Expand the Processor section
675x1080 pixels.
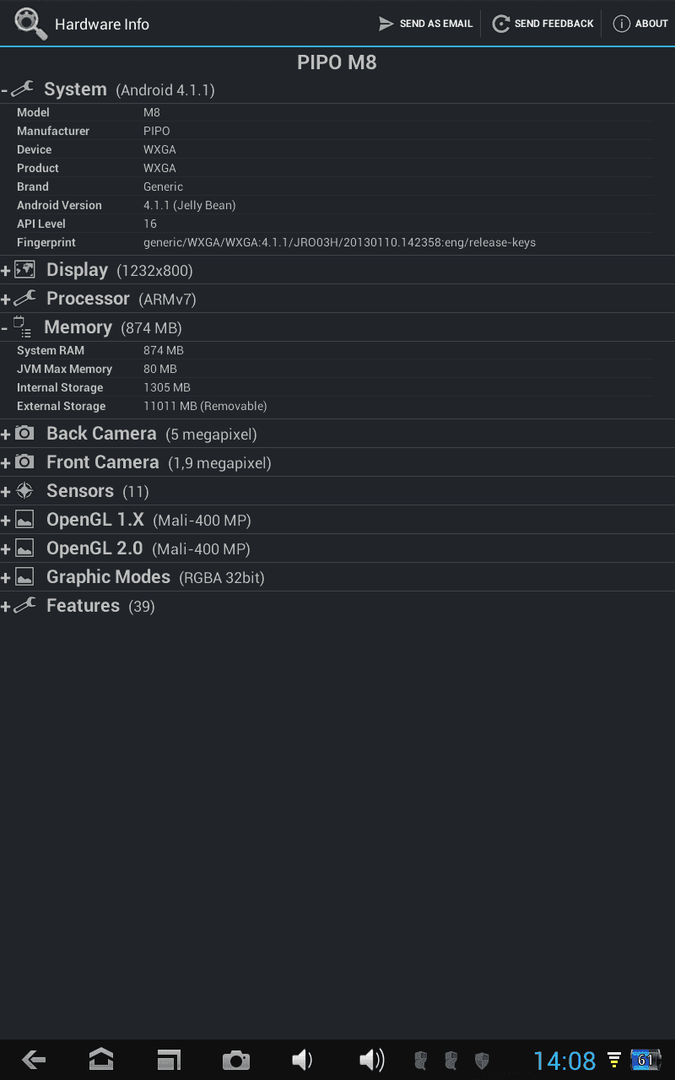tap(338, 299)
